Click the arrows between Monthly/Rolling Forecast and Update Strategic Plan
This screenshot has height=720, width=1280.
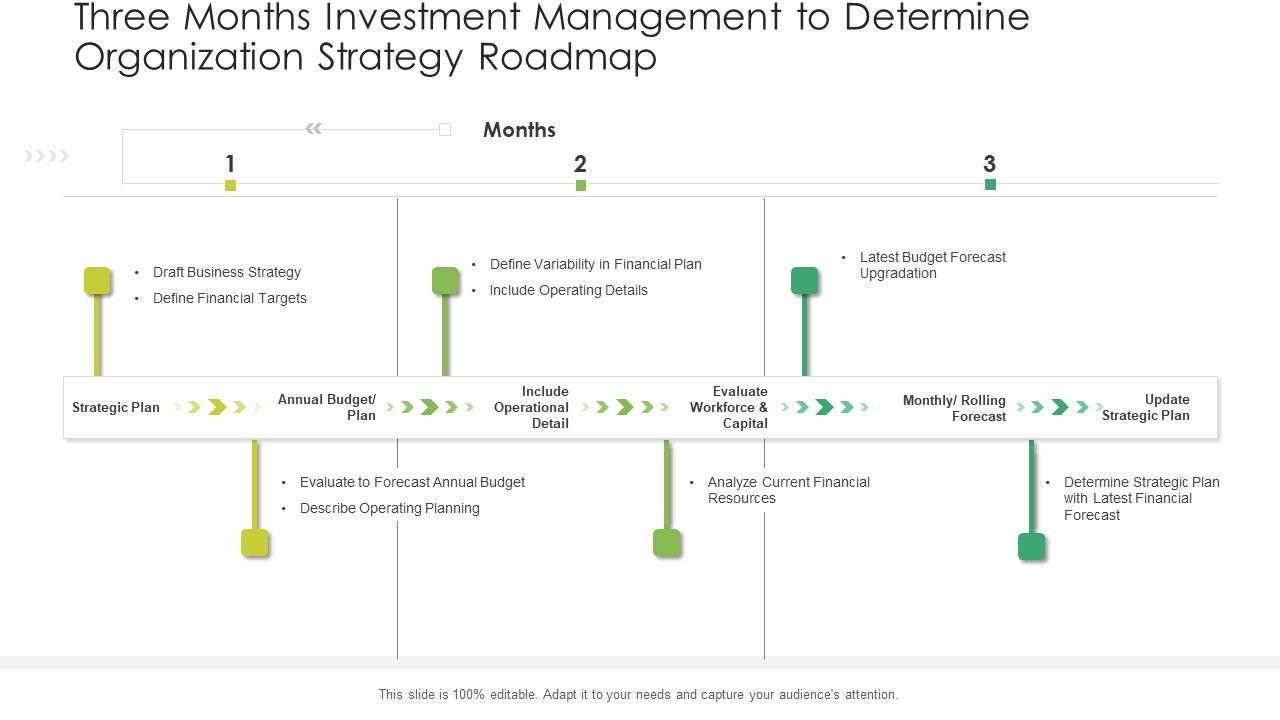point(1059,407)
